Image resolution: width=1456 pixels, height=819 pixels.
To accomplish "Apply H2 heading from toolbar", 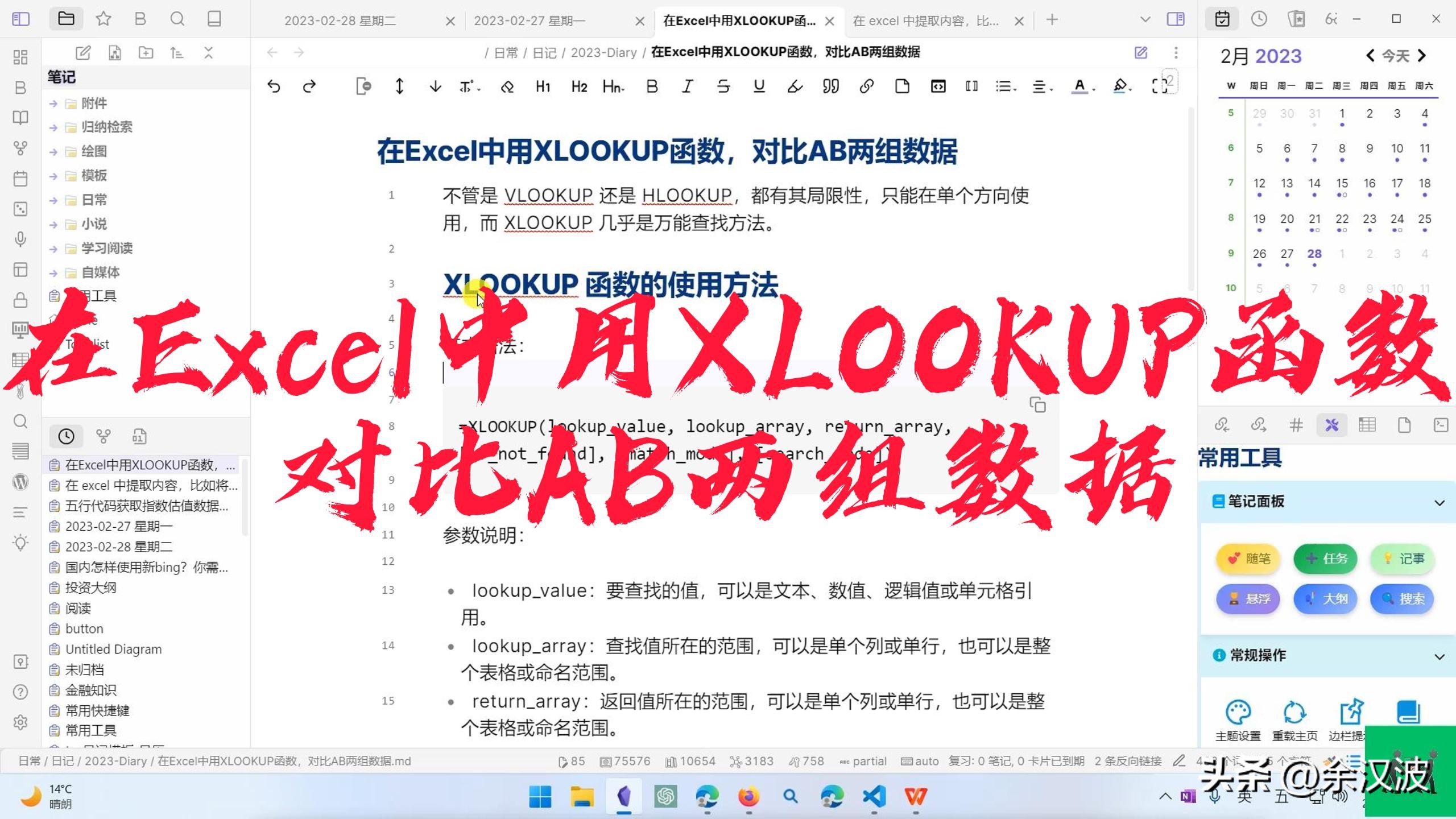I will 579,86.
